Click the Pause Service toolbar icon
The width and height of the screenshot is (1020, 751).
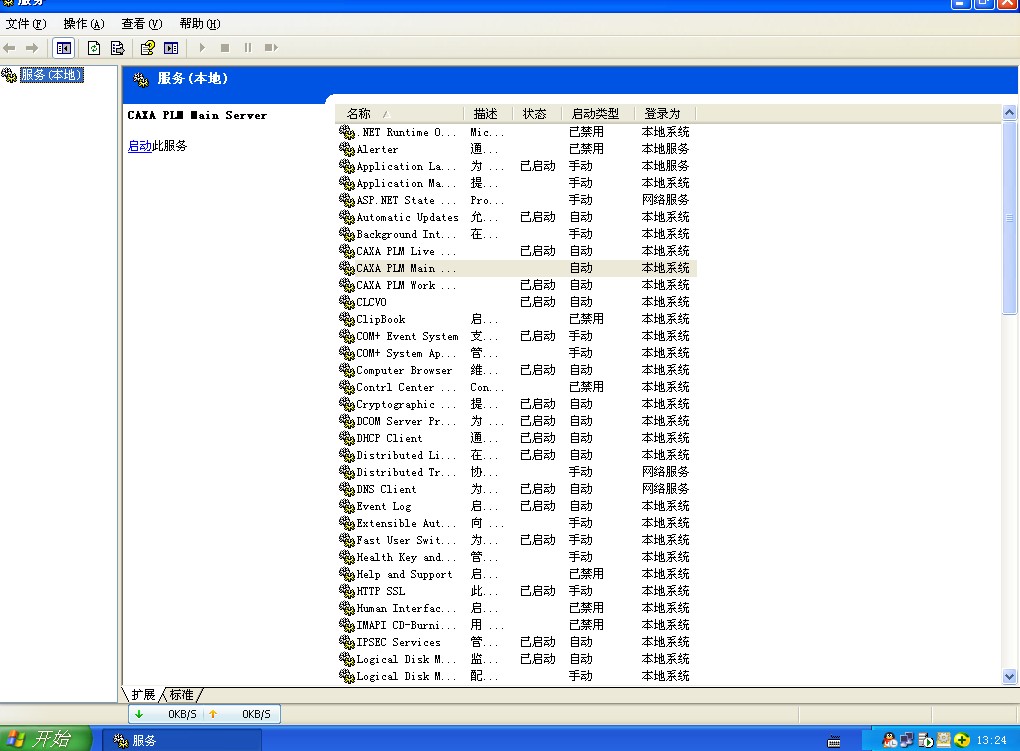point(247,47)
